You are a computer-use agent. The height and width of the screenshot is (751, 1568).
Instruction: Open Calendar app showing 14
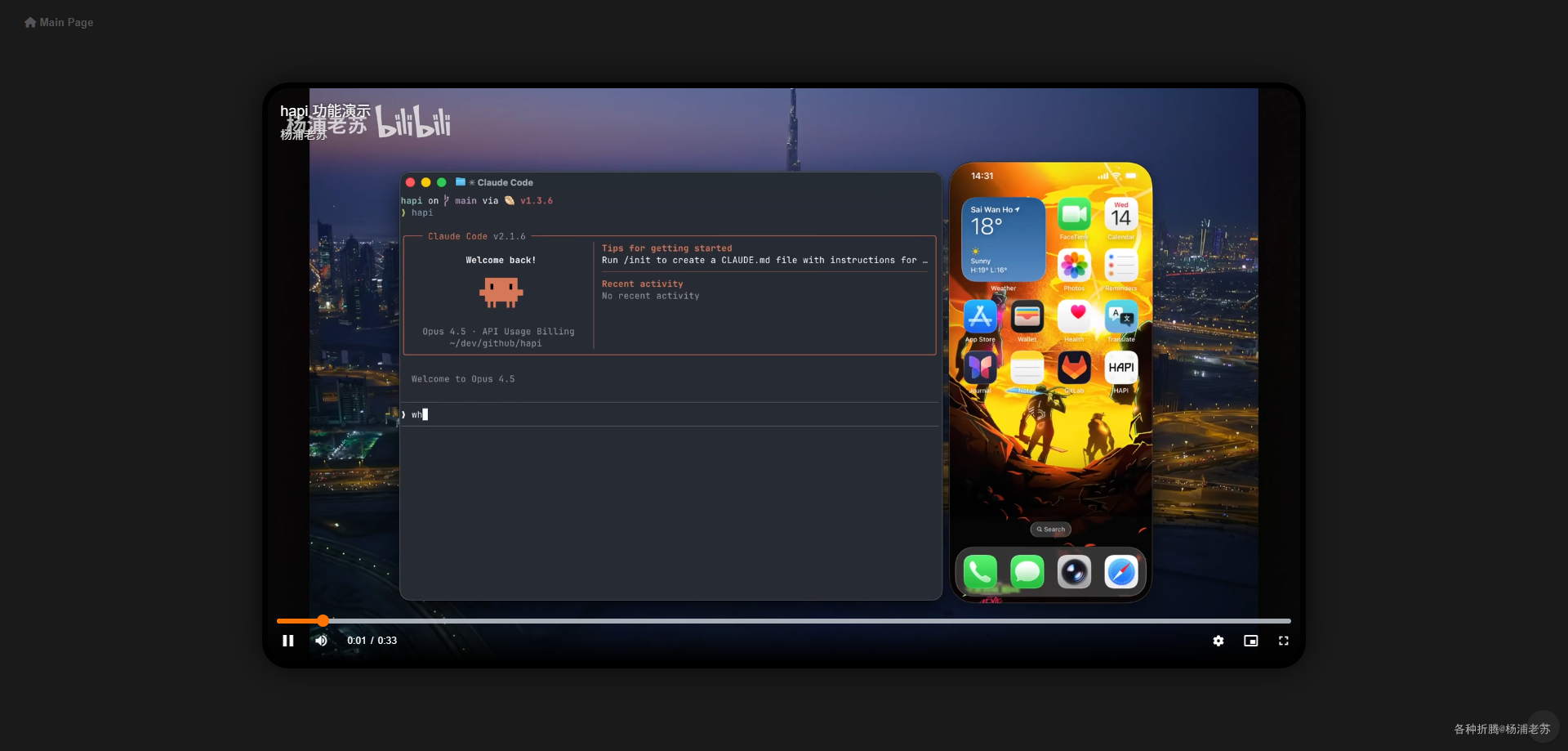point(1121,215)
